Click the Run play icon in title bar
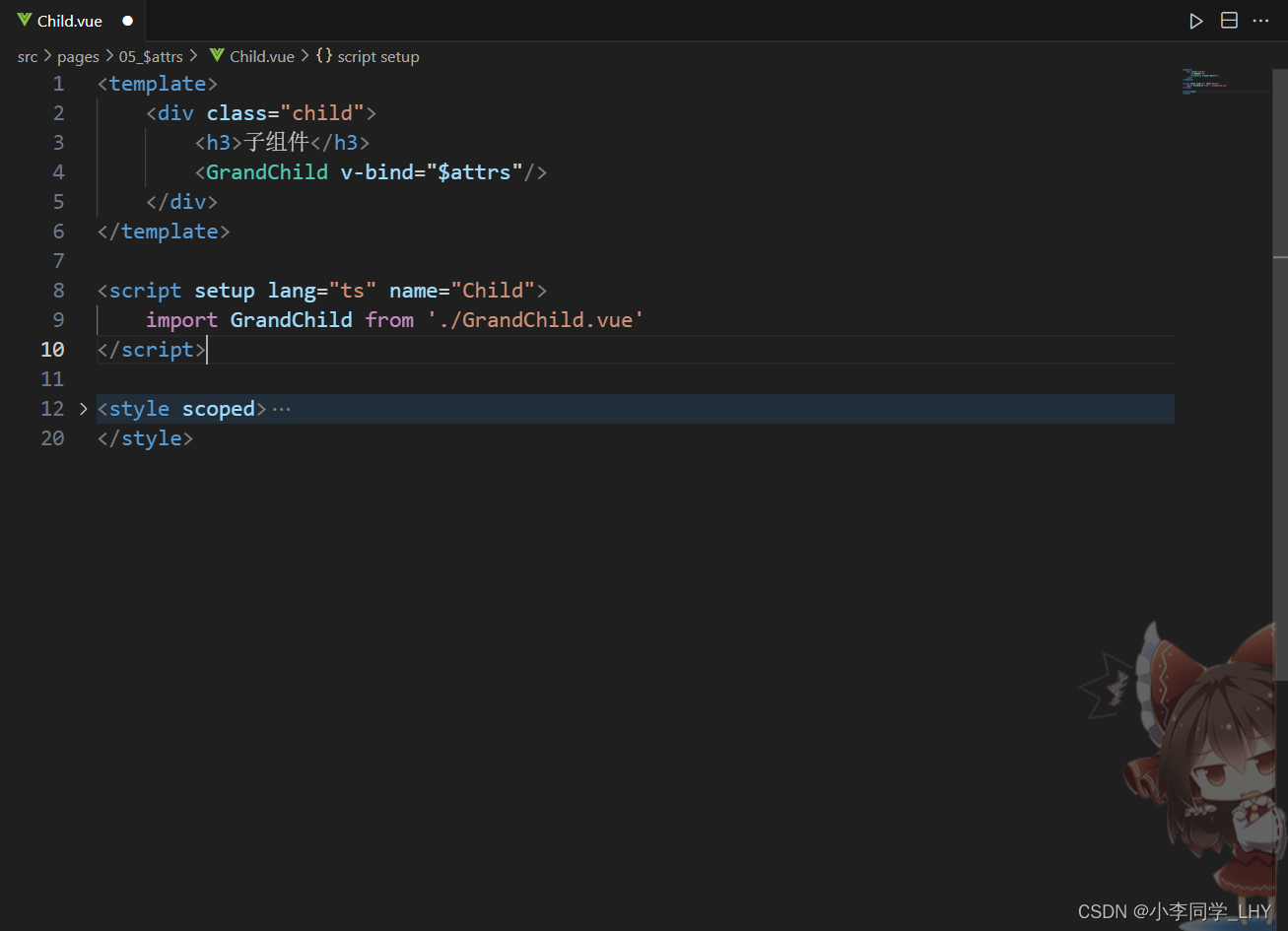Screen dimensions: 1288x931 [1195, 21]
